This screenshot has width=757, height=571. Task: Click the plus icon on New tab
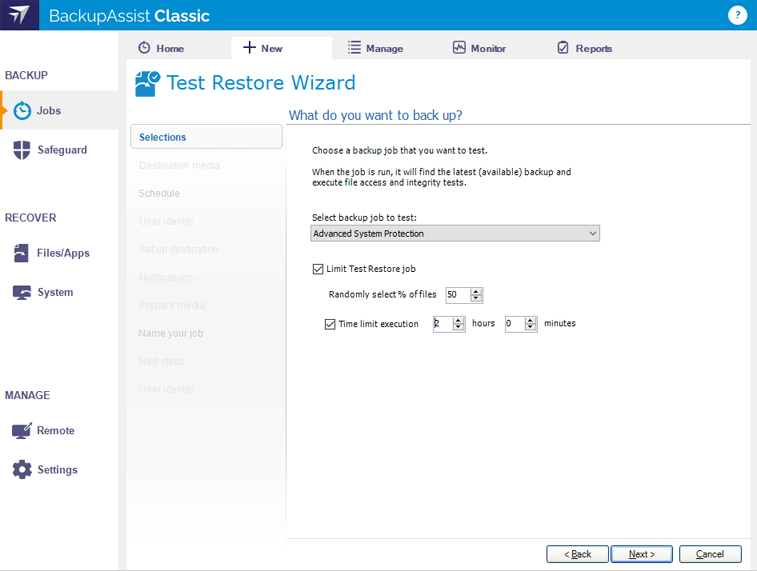[x=249, y=47]
